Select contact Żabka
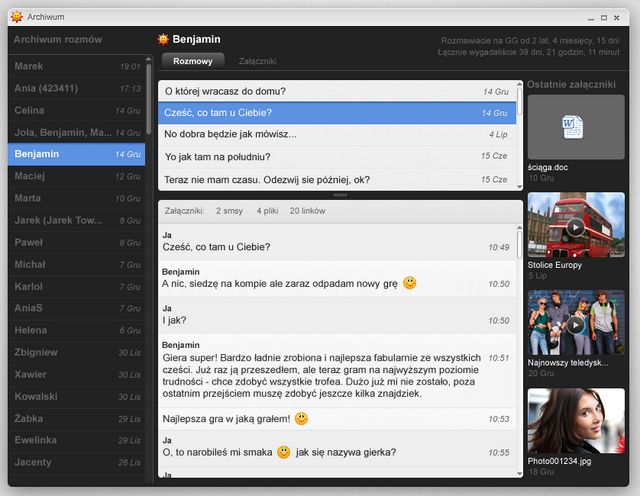Viewport: 640px width, 496px height. (x=77, y=418)
